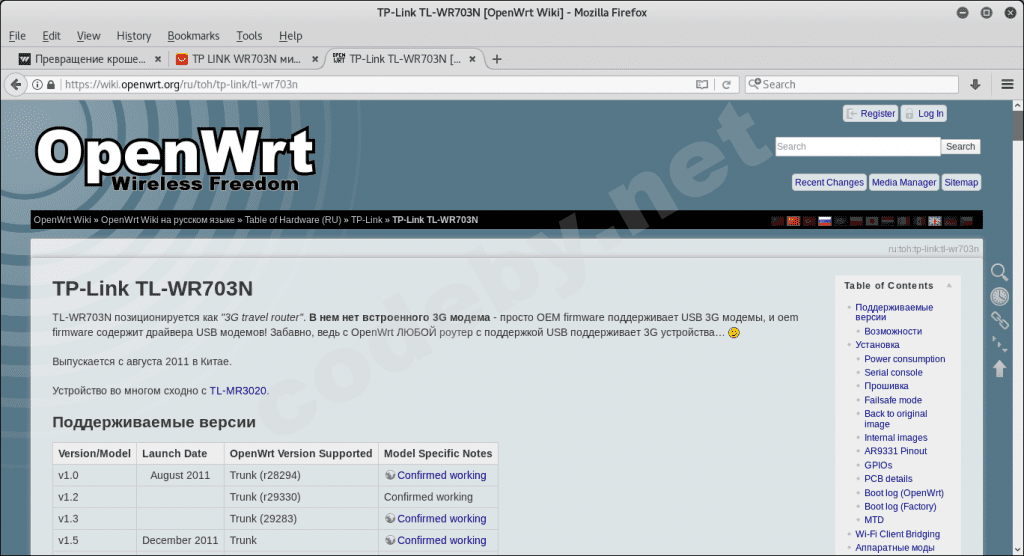The image size is (1024, 556).
Task: Open the Downloads arrow icon
Action: tap(975, 84)
